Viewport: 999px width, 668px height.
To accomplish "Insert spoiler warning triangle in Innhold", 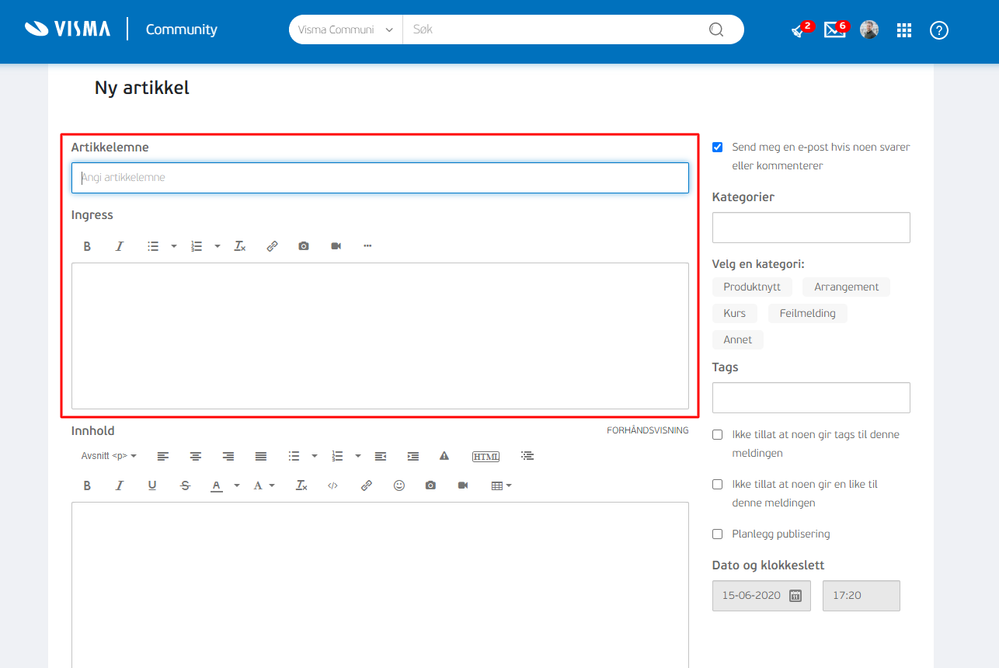I will point(444,456).
